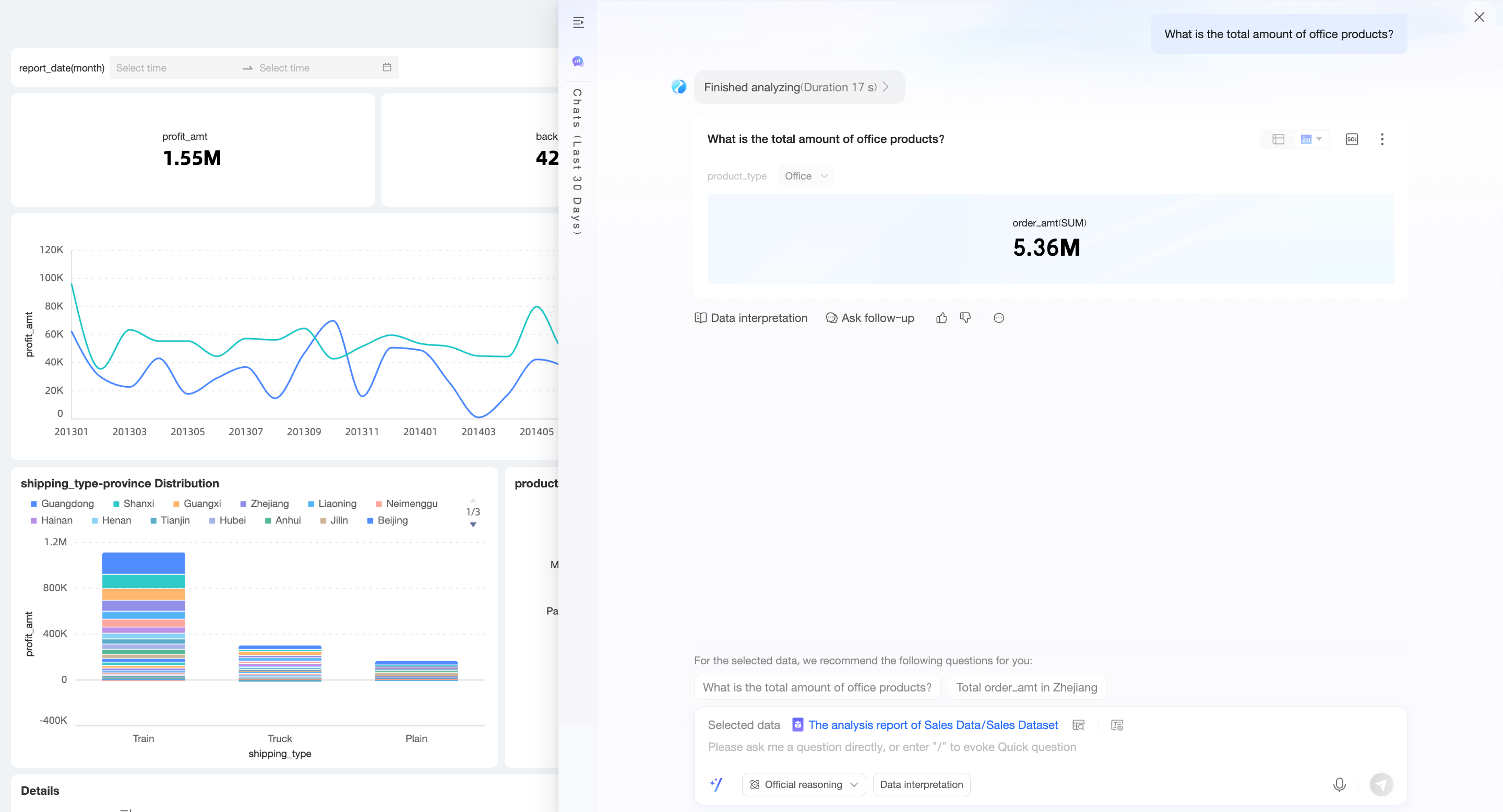Open the Sales Data/Sales Dataset link

[x=933, y=725]
